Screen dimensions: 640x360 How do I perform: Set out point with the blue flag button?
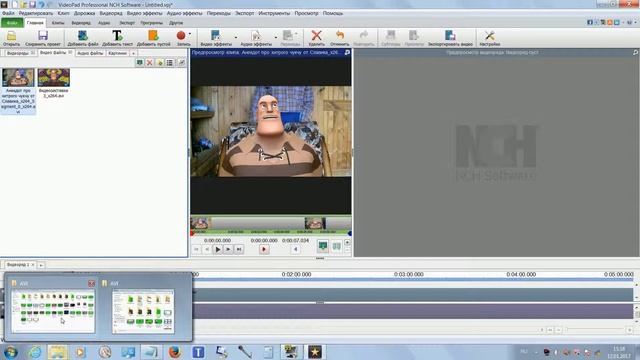tap(296, 249)
